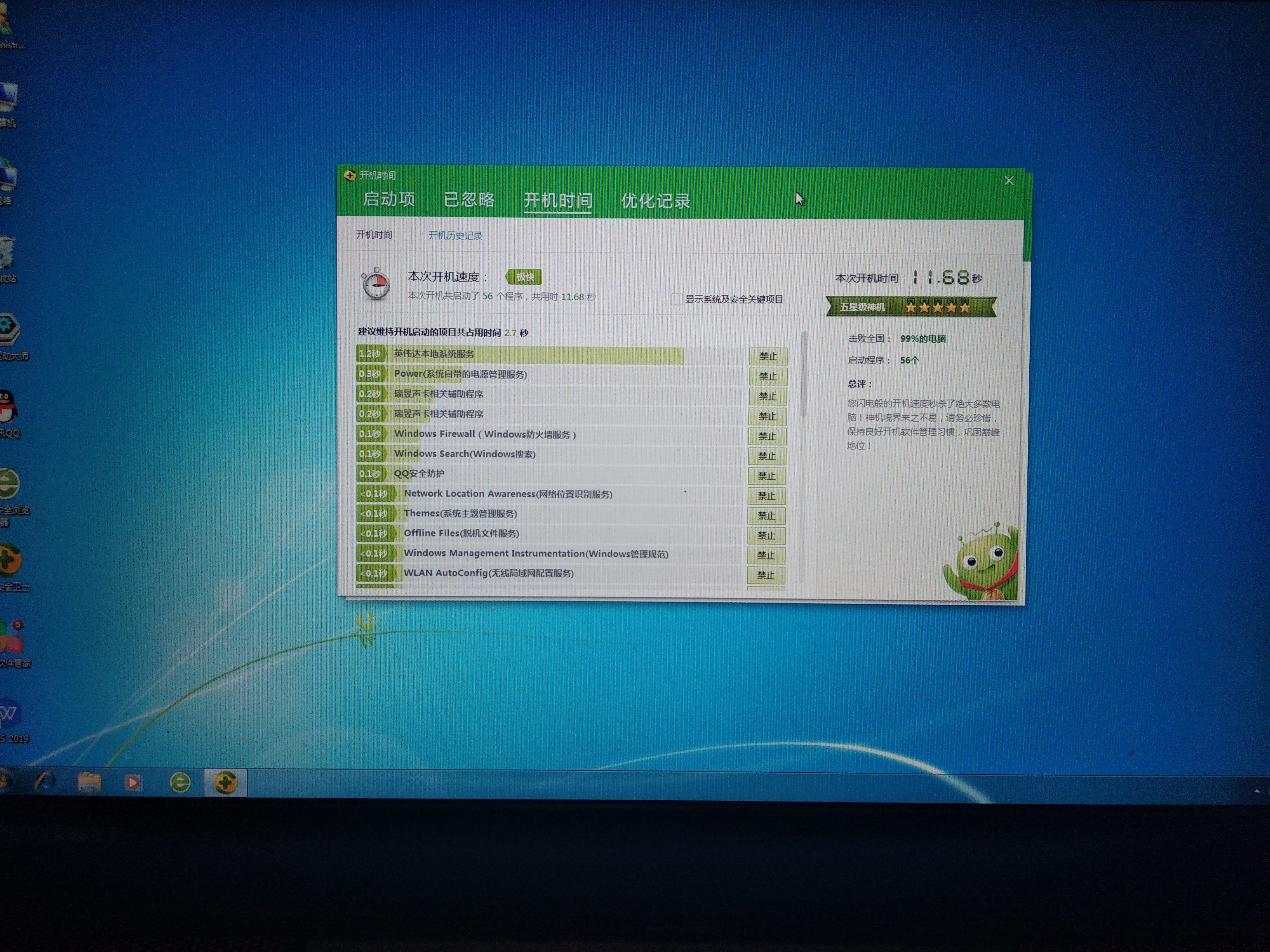Disable 英伟达本地系统服务 with 禁止 button
The height and width of the screenshot is (952, 1270).
(x=768, y=356)
